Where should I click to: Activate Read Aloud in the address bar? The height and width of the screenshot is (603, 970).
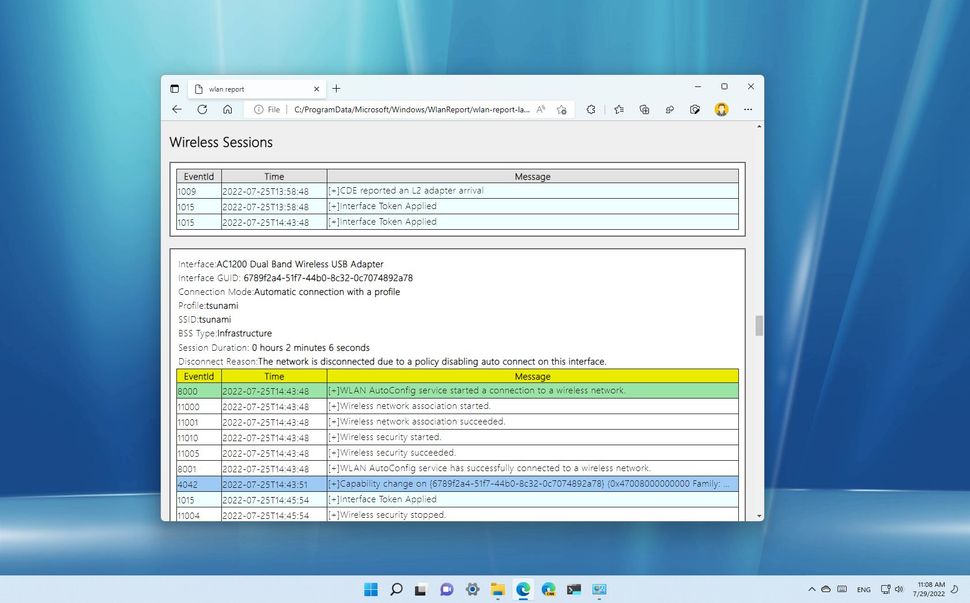pyautogui.click(x=540, y=110)
